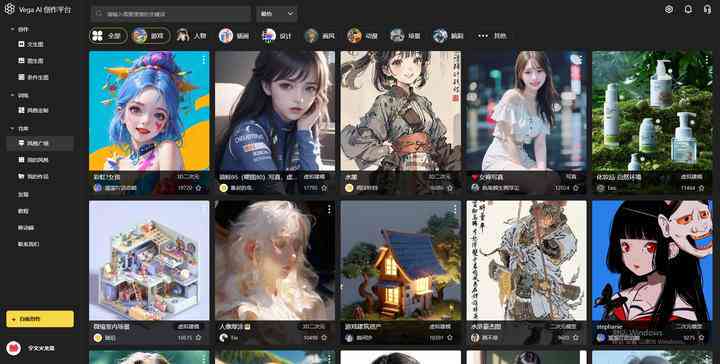
Task: Select the 设计 category tab
Action: click(276, 35)
